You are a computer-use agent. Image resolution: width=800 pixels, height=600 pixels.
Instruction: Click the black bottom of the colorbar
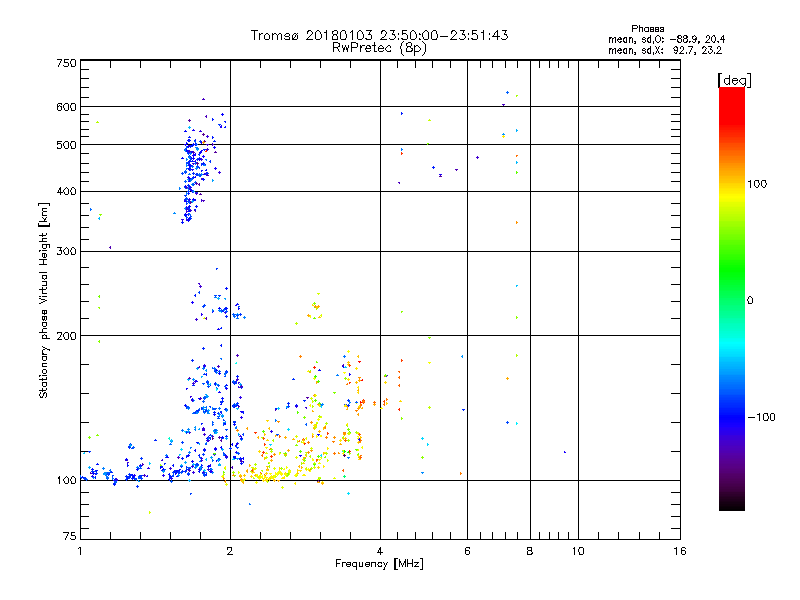pyautogui.click(x=732, y=503)
